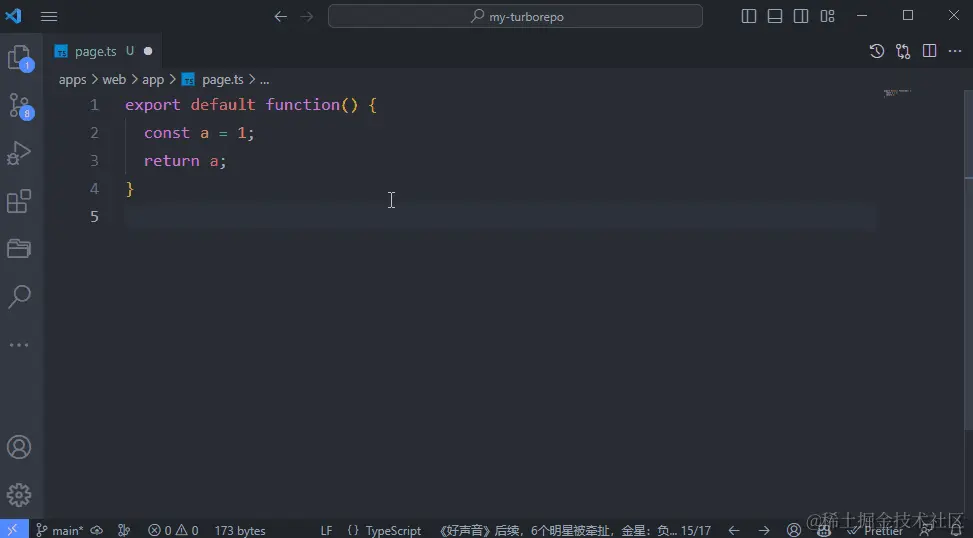Click the remote window indicator in status bar

(14, 530)
